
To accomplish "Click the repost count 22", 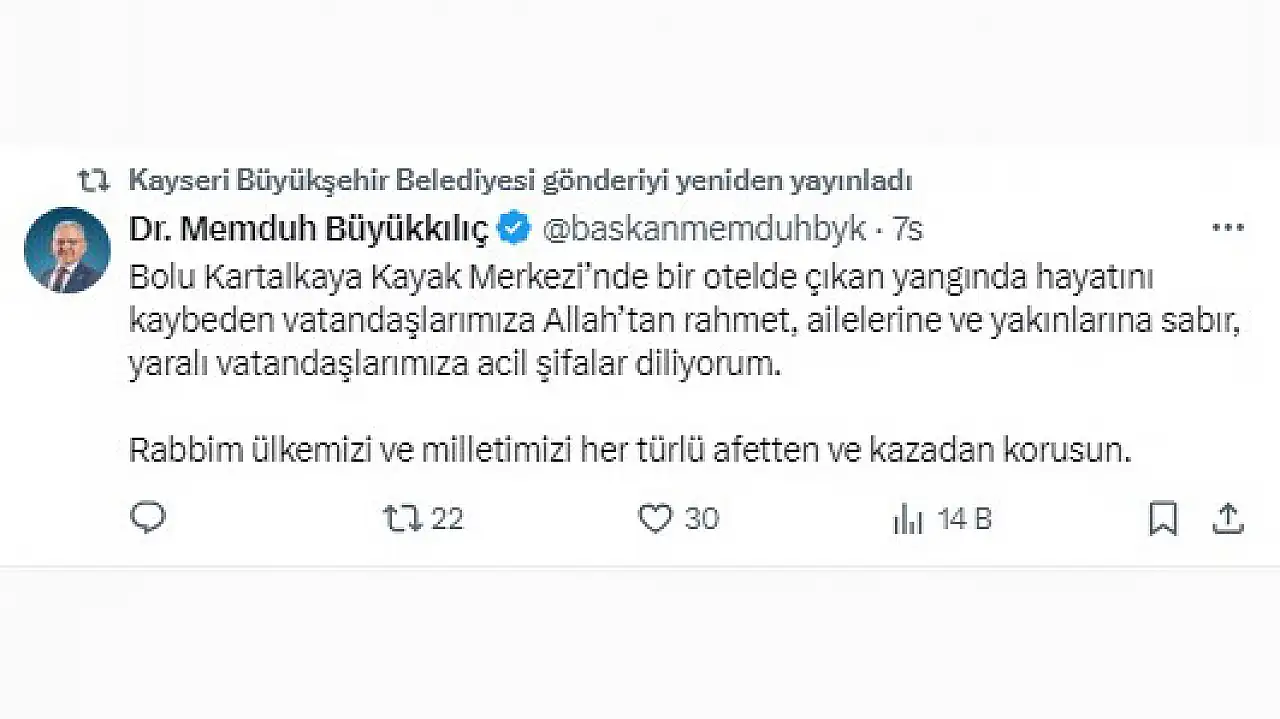I will 447,518.
